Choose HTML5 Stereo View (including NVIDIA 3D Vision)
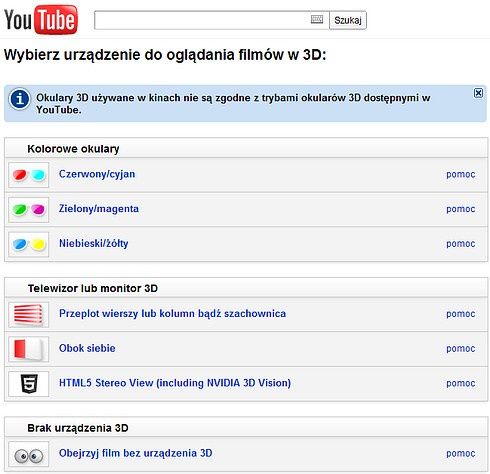Screen dimensions: 490x474 [175, 383]
